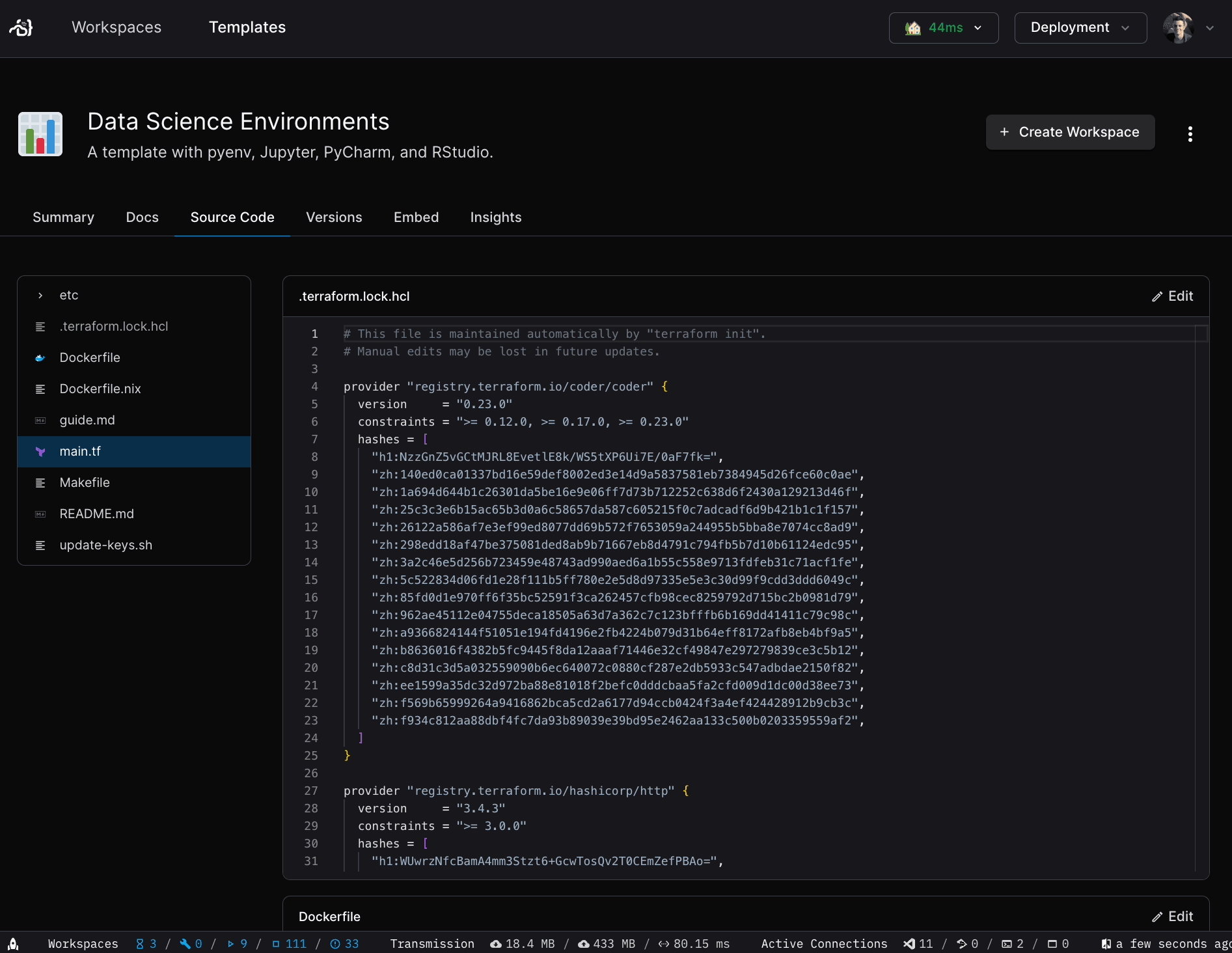Screen dimensions: 1232x953
Task: Open Makefile in the file tree
Action: pyautogui.click(x=134, y=483)
